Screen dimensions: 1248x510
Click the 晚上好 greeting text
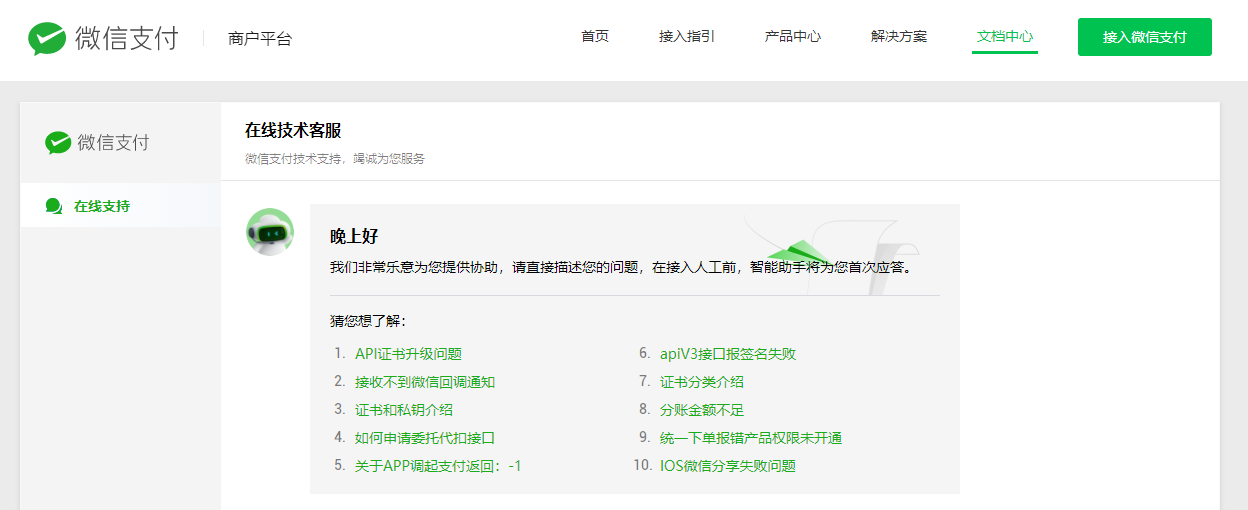[354, 237]
